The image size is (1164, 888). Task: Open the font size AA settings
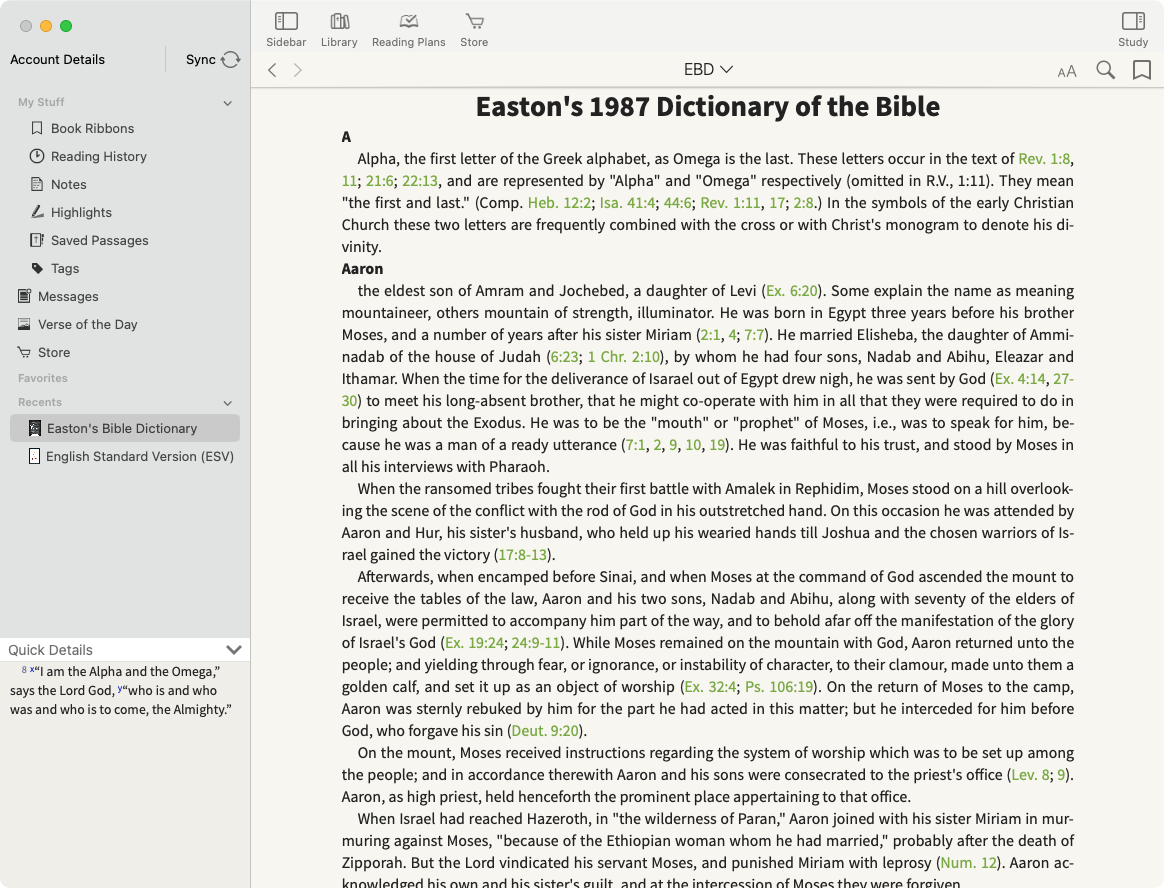(1067, 71)
